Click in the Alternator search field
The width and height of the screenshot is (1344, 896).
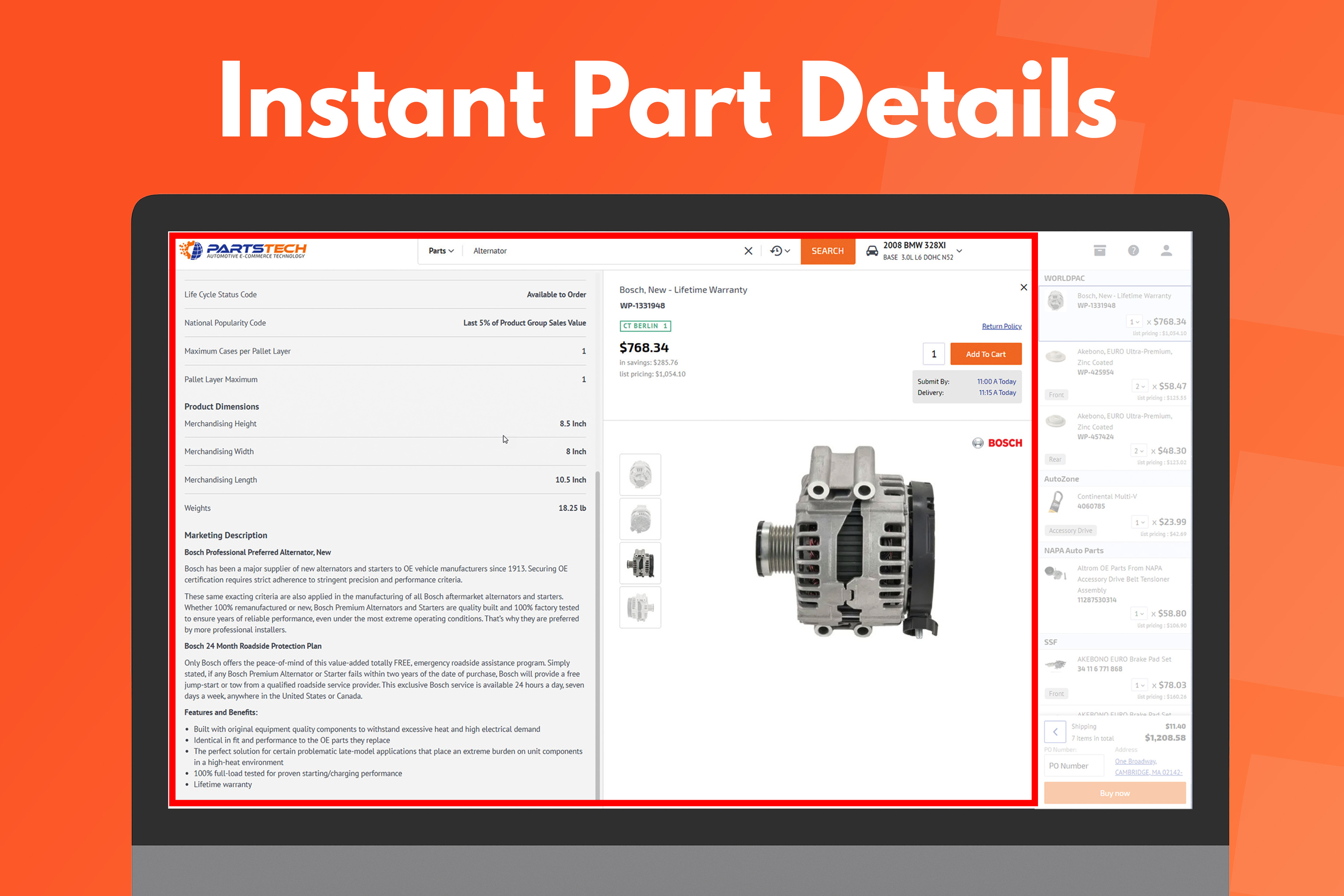[603, 251]
